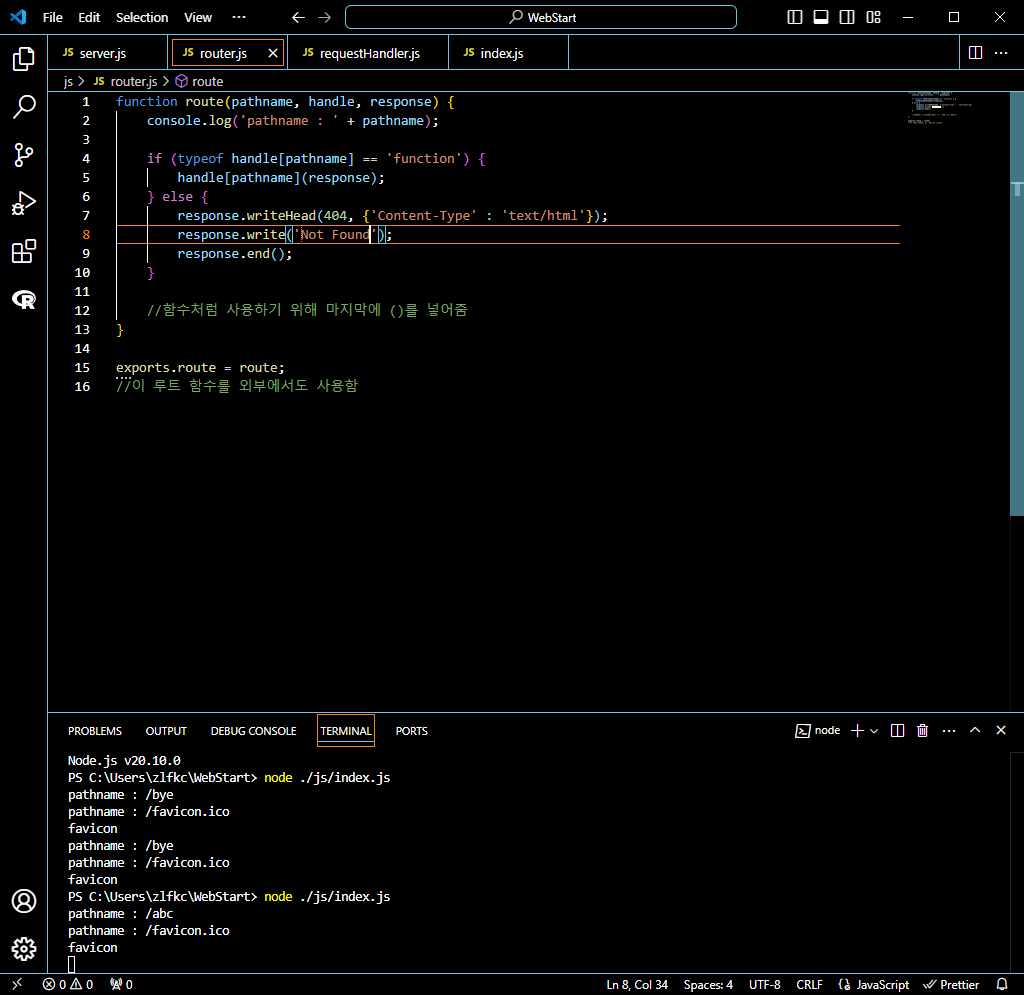Image resolution: width=1024 pixels, height=995 pixels.
Task: Toggle the bottom panel layout icon
Action: 821,18
